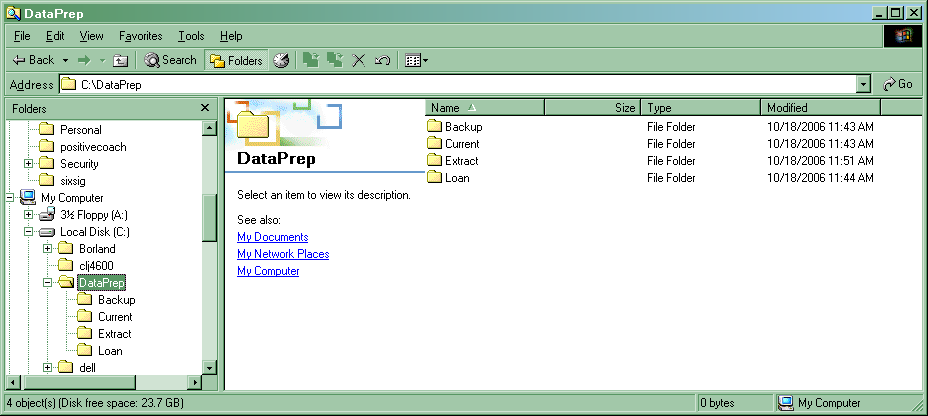Sort by the Modified column header
928x416 pixels.
tap(821, 108)
